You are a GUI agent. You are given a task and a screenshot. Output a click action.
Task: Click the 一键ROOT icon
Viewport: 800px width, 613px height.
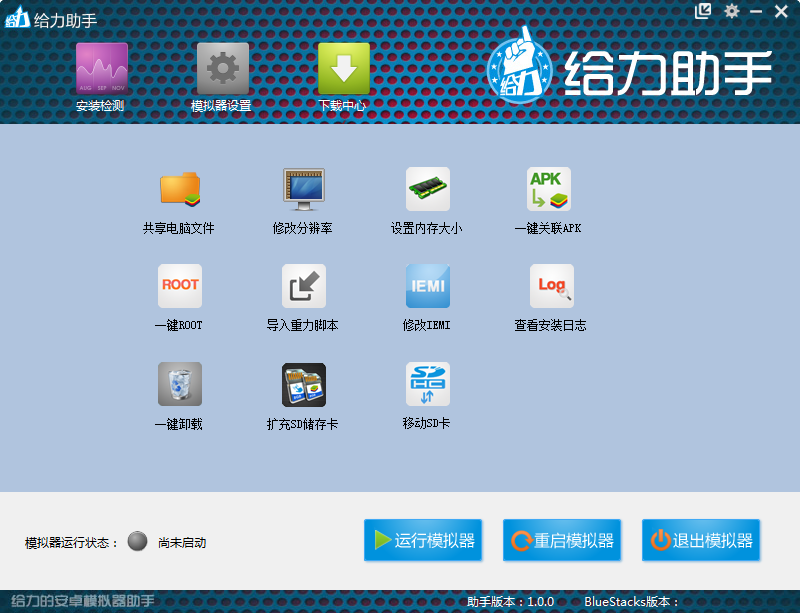(x=180, y=286)
